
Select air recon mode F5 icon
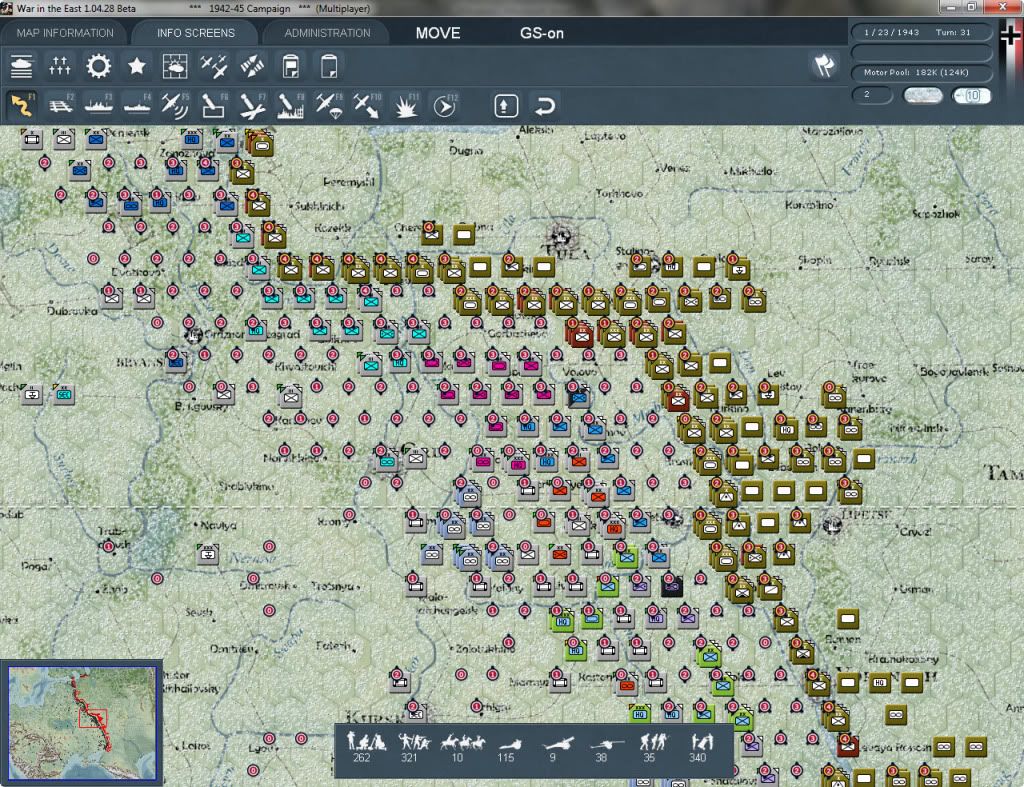pyautogui.click(x=175, y=105)
